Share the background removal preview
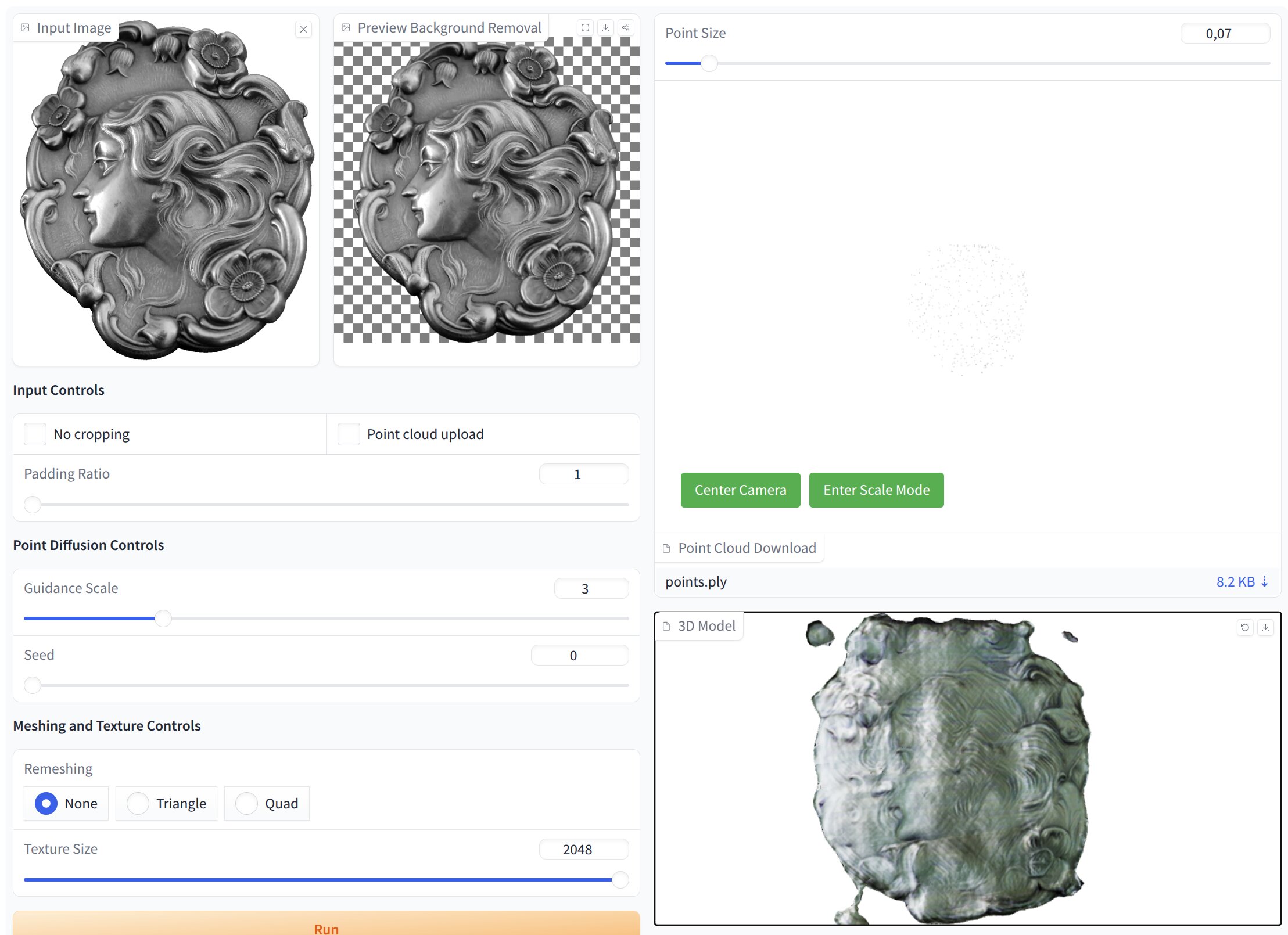1288x935 pixels. [626, 27]
